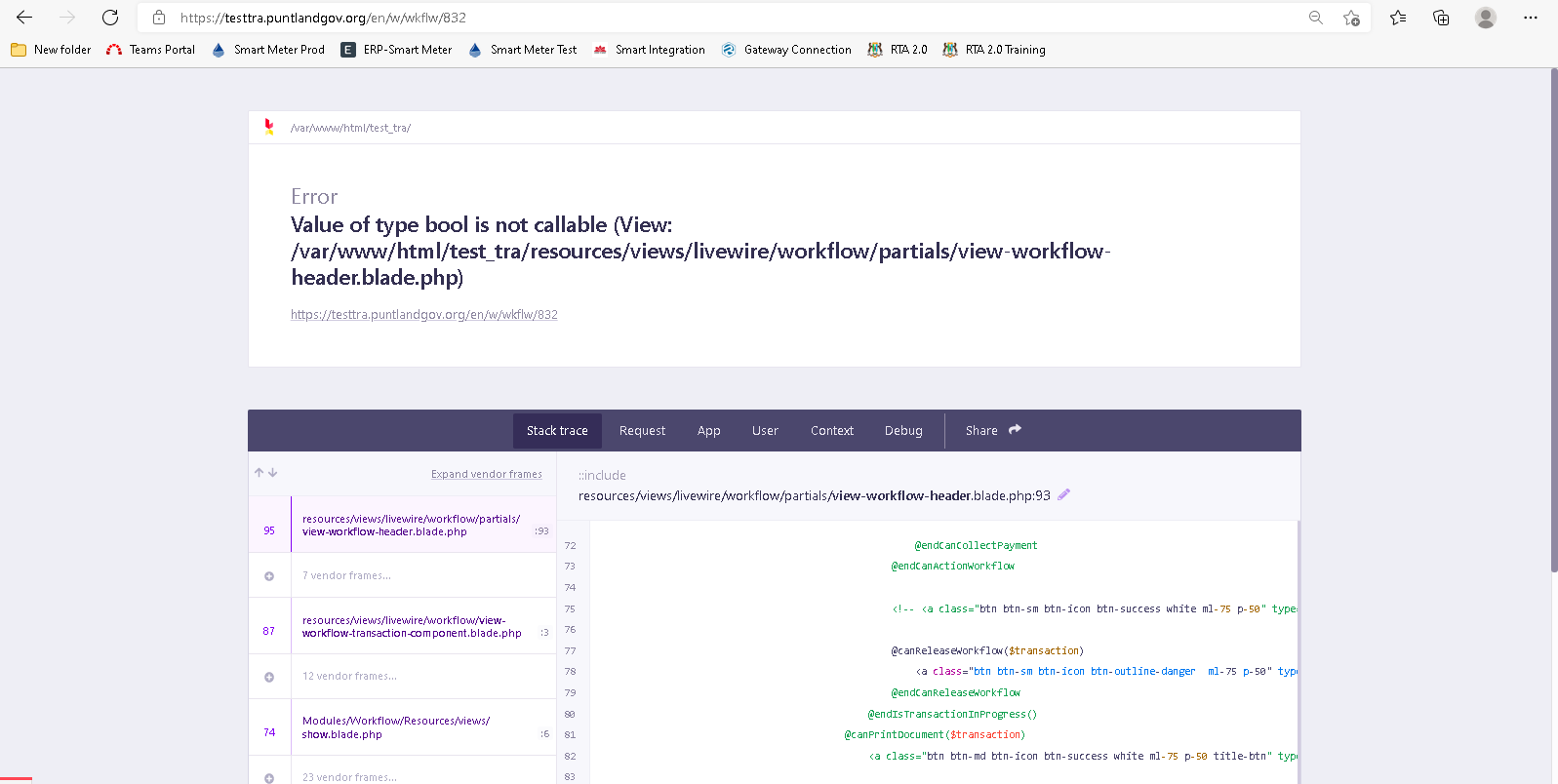
Task: Open Gateway Connection bookmark
Action: click(785, 50)
